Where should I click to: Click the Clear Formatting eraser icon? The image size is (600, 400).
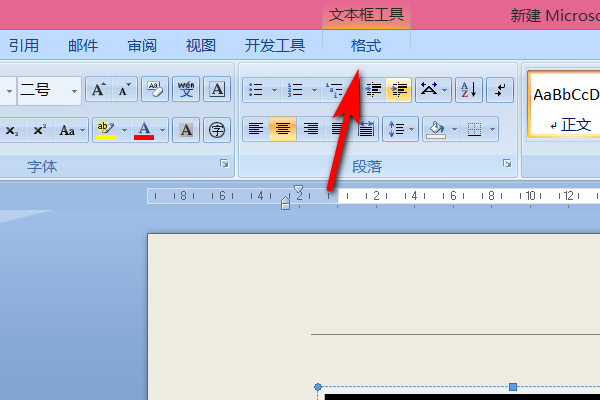click(x=155, y=90)
